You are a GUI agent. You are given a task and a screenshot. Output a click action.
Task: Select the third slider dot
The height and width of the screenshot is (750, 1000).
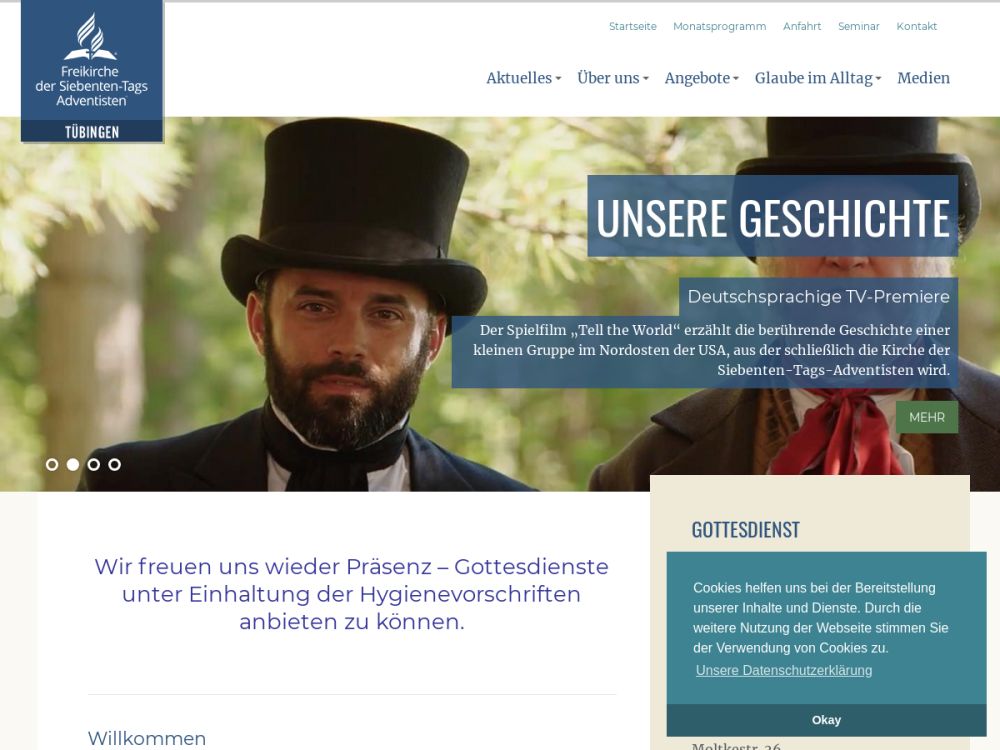[x=94, y=465]
